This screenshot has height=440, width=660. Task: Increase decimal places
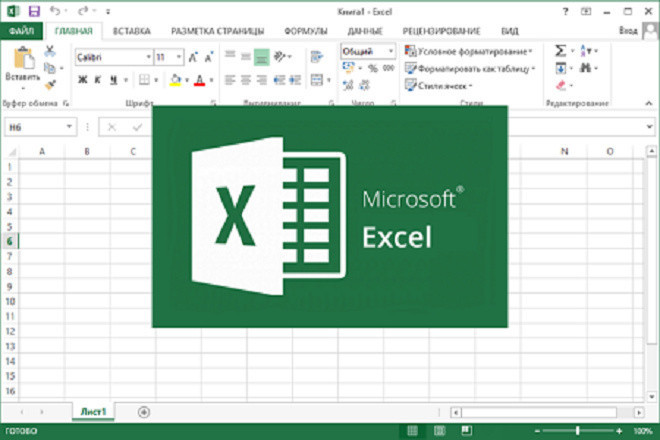tap(348, 85)
